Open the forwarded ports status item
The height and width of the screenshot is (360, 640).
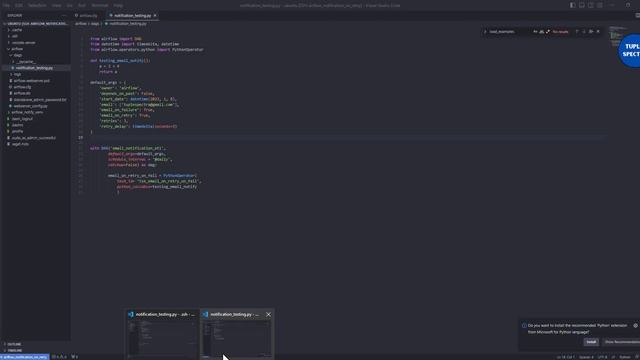tap(74, 357)
